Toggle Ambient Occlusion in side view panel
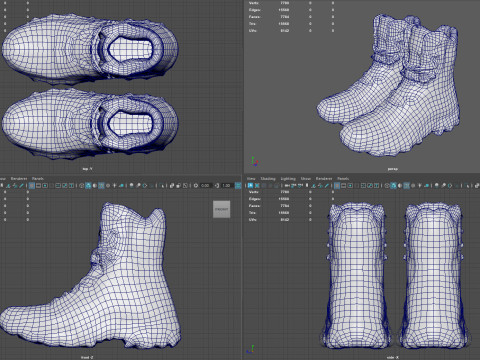The height and width of the screenshot is (360, 480). (x=436, y=185)
